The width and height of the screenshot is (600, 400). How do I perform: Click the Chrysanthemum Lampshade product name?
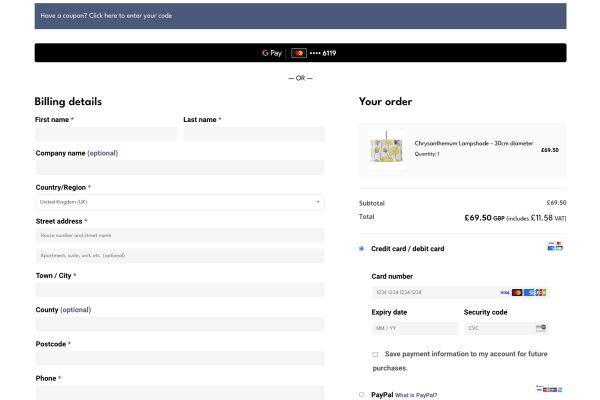tap(474, 143)
